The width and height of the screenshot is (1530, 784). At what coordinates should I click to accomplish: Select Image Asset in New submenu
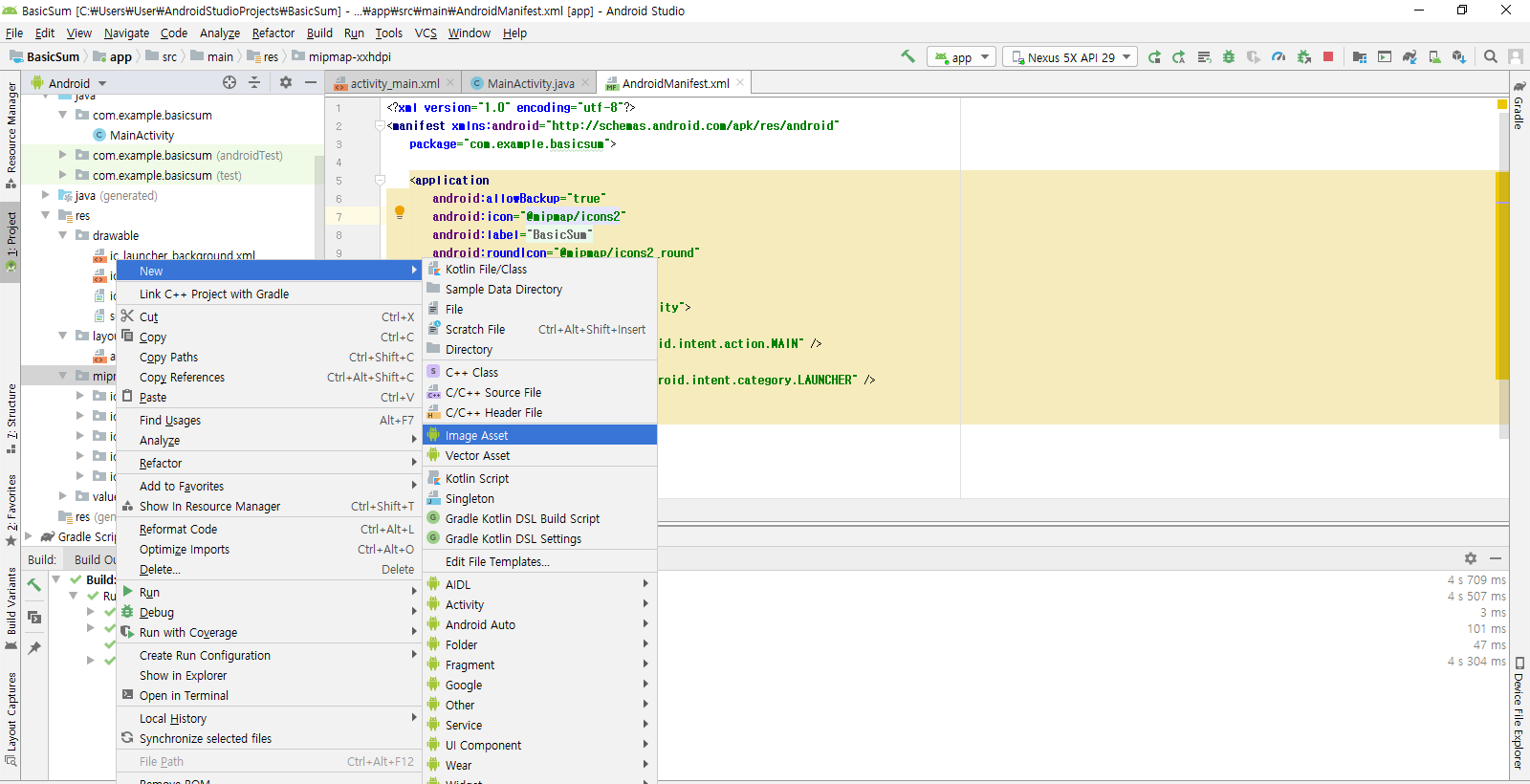click(x=539, y=435)
